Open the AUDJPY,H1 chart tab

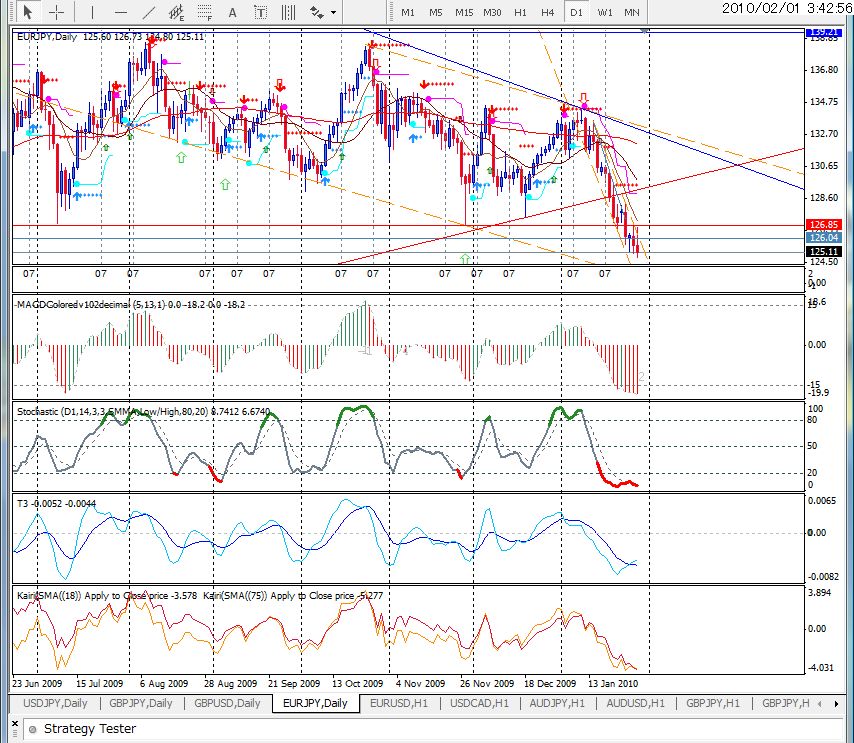(x=557, y=703)
